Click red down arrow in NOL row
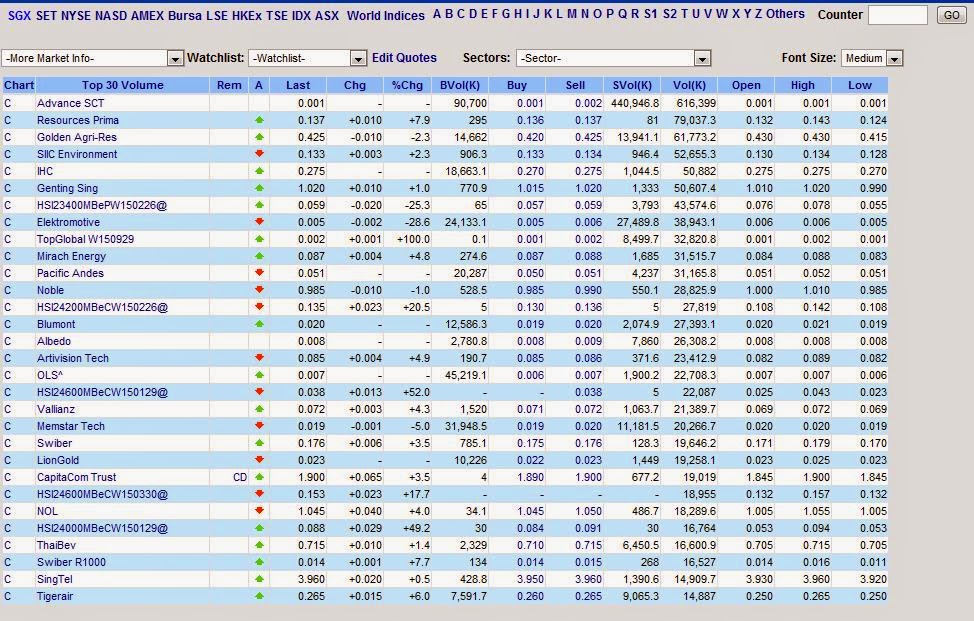The width and height of the screenshot is (974, 621). point(259,510)
